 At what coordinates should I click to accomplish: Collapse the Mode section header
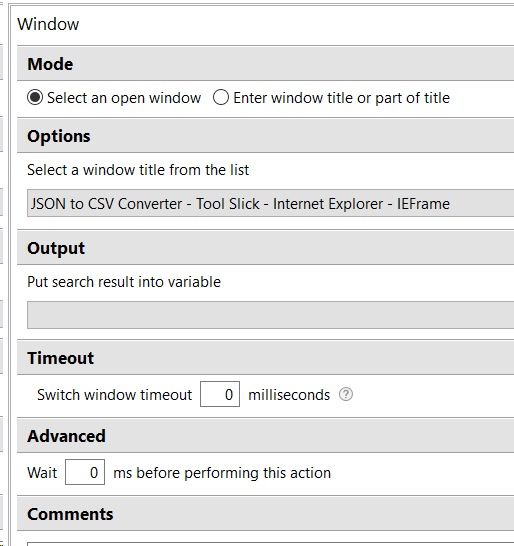click(x=265, y=64)
